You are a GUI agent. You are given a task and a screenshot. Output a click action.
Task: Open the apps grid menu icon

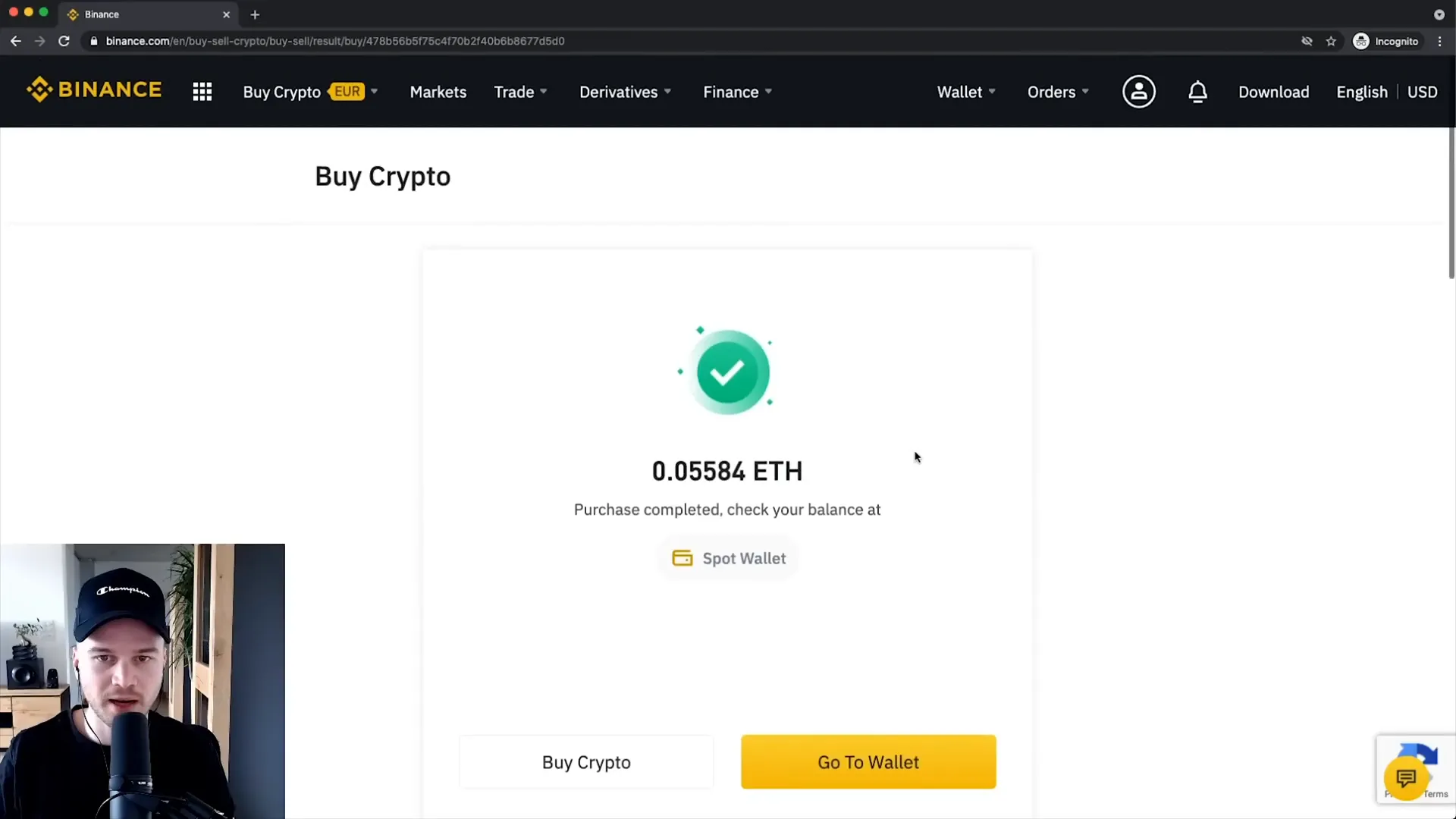coord(201,92)
